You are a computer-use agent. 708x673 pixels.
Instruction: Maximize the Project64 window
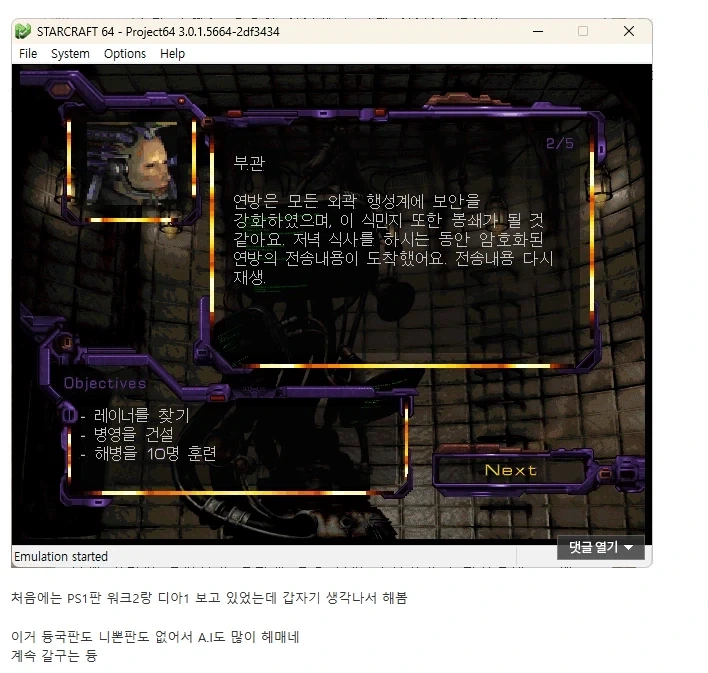583,31
